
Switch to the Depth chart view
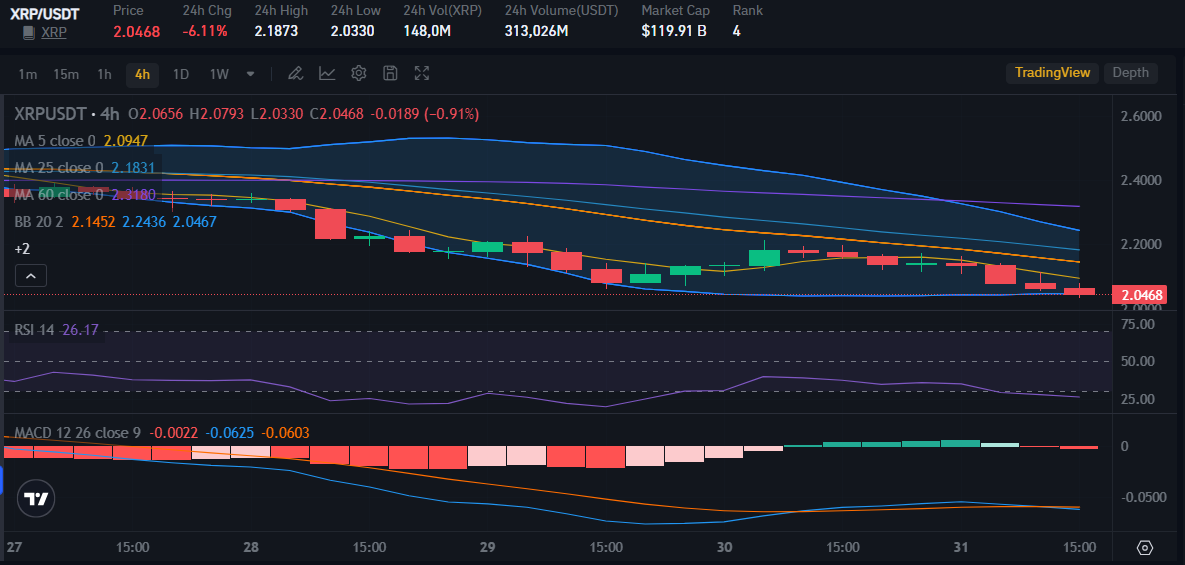(x=1131, y=73)
